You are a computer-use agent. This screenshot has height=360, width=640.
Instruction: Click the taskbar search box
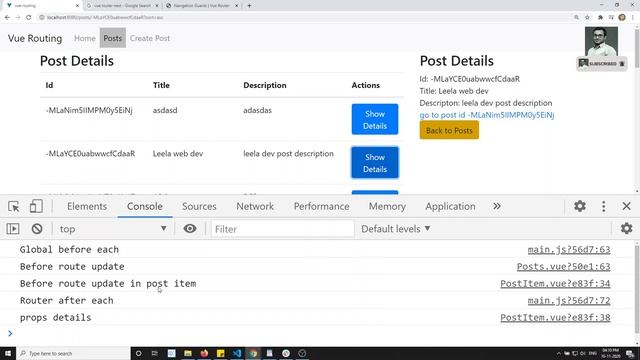tap(73, 353)
